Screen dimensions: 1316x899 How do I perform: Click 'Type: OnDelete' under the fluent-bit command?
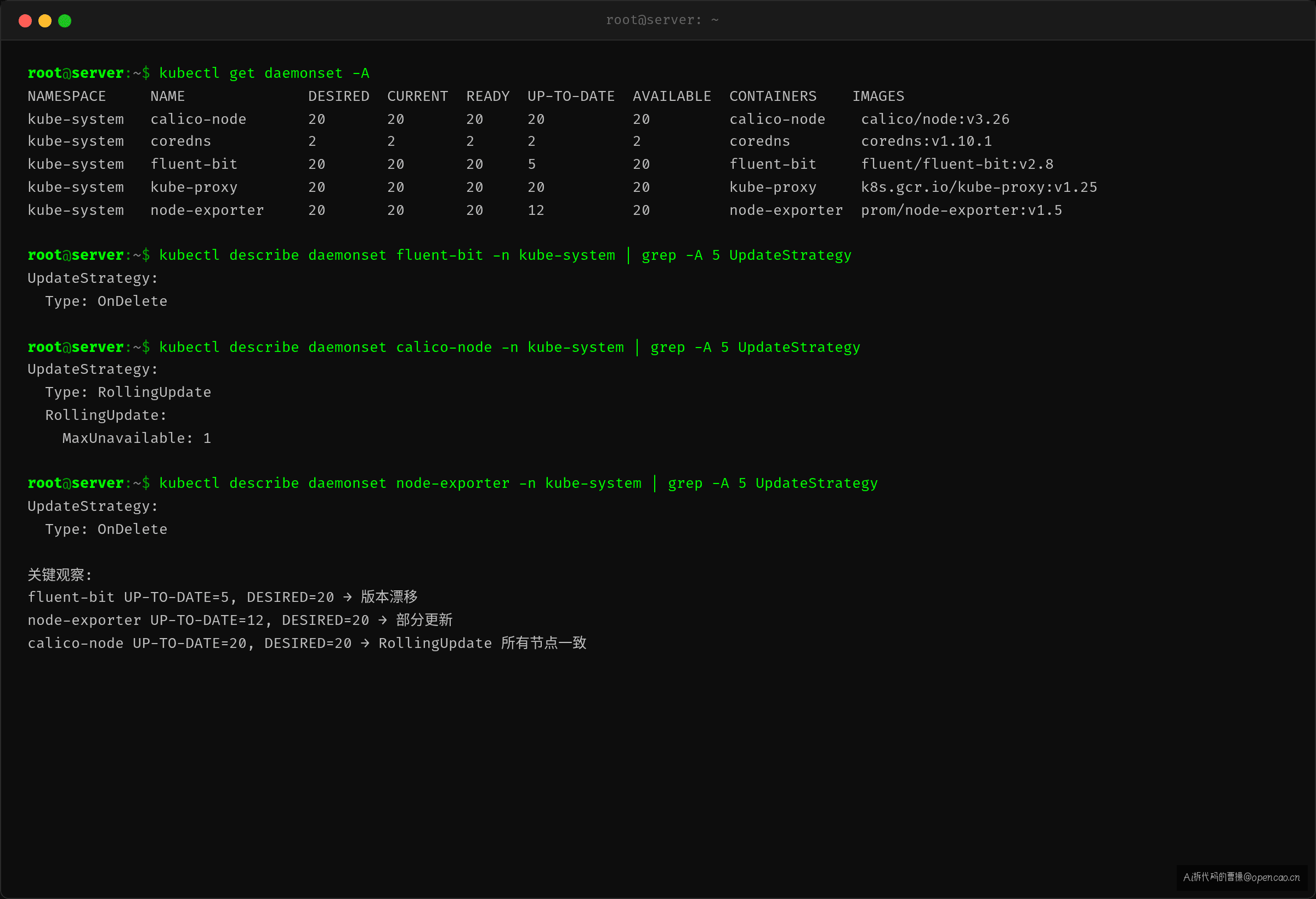coord(106,301)
